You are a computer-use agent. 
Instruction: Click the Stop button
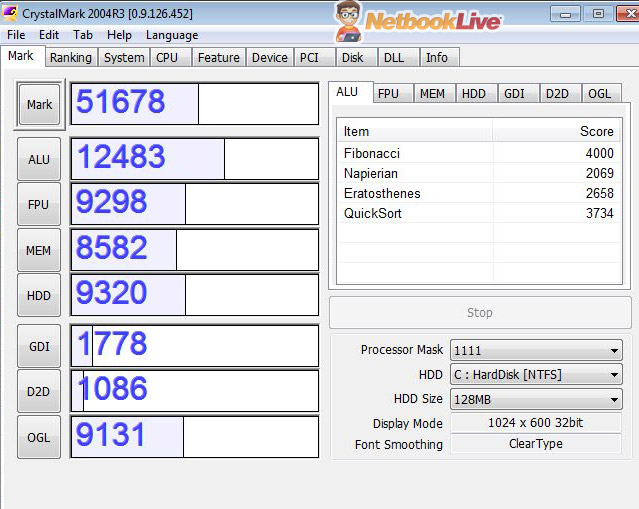point(480,313)
